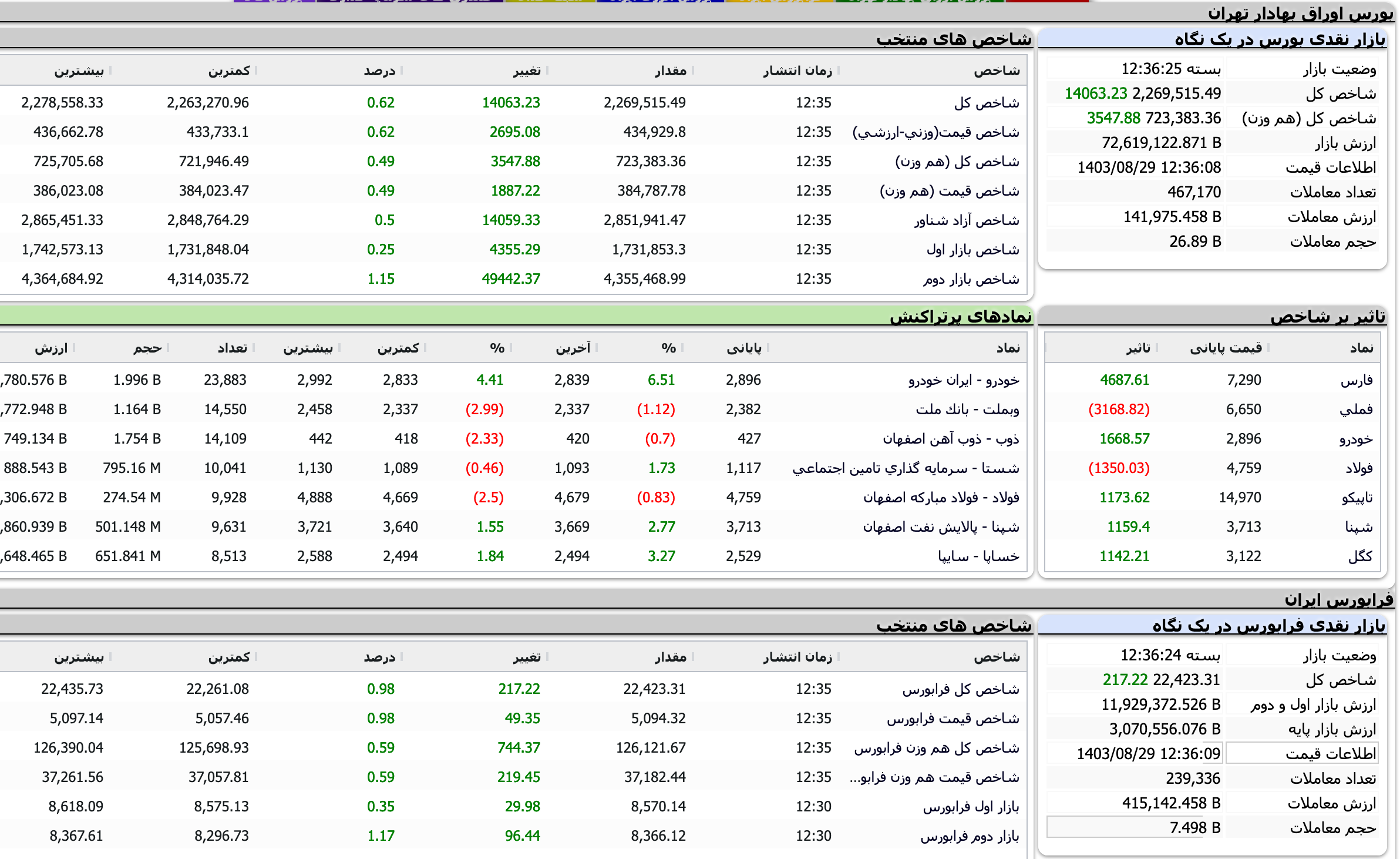Open the filter marker next to نماد header
This screenshot has width=1400, height=859.
(x=992, y=348)
